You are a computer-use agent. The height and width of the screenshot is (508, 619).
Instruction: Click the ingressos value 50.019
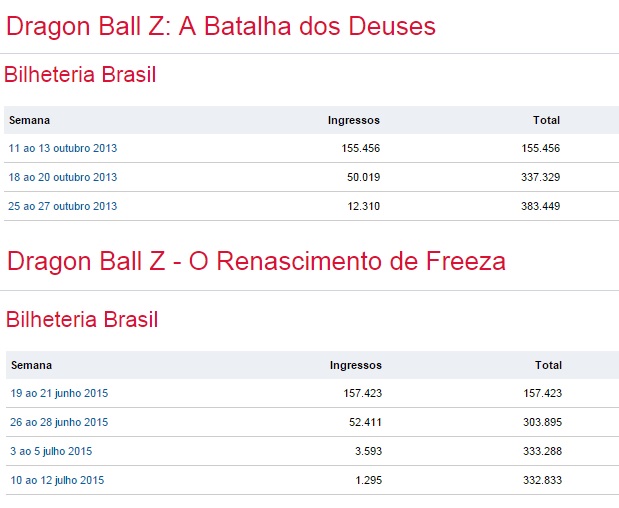[360, 177]
